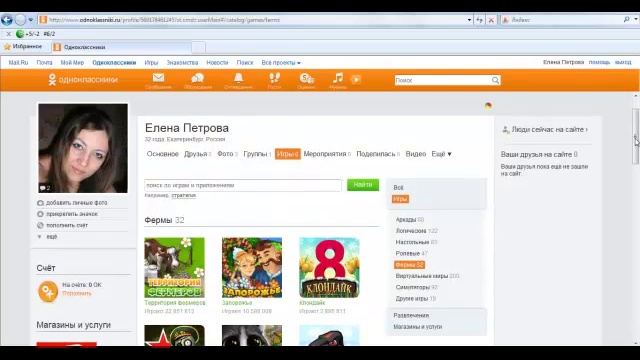This screenshot has height=360, width=640.
Task: Click the 'помощь' link at top right
Action: (x=599, y=62)
